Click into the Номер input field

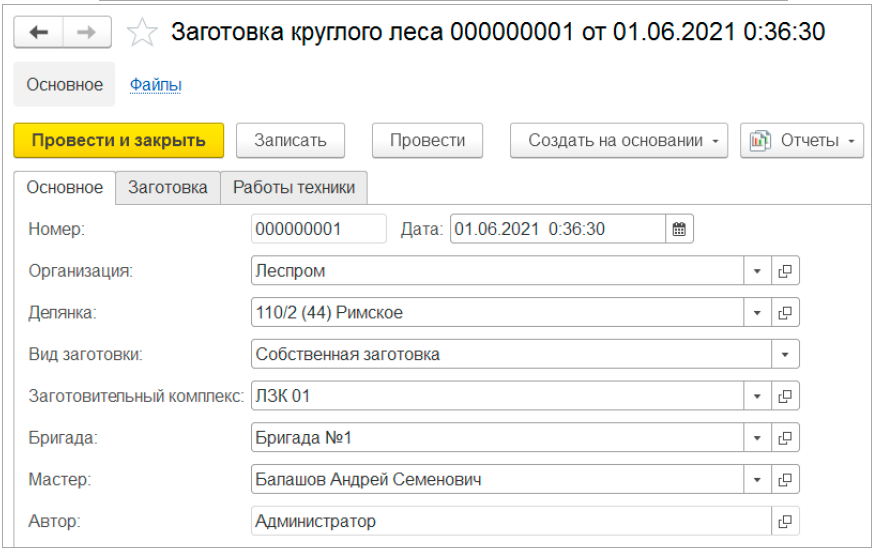tap(317, 229)
